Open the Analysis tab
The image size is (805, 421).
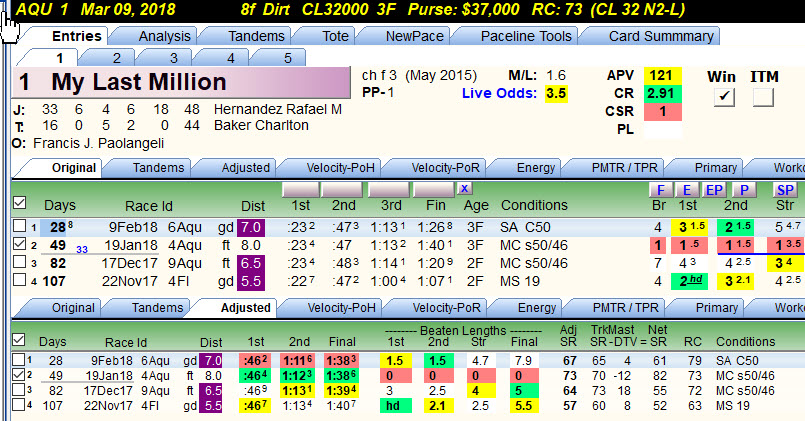coord(164,36)
